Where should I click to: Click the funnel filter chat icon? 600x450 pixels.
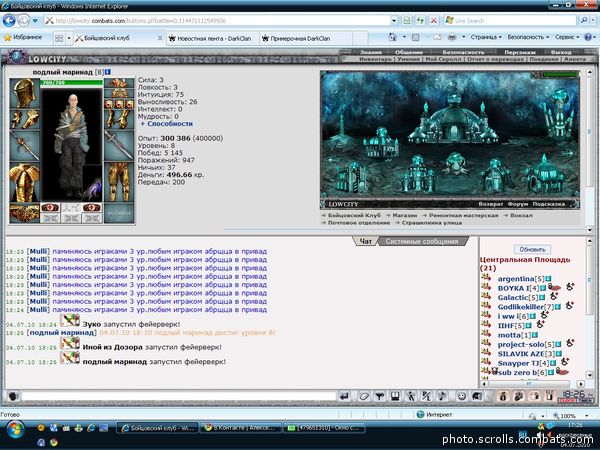coord(379,396)
